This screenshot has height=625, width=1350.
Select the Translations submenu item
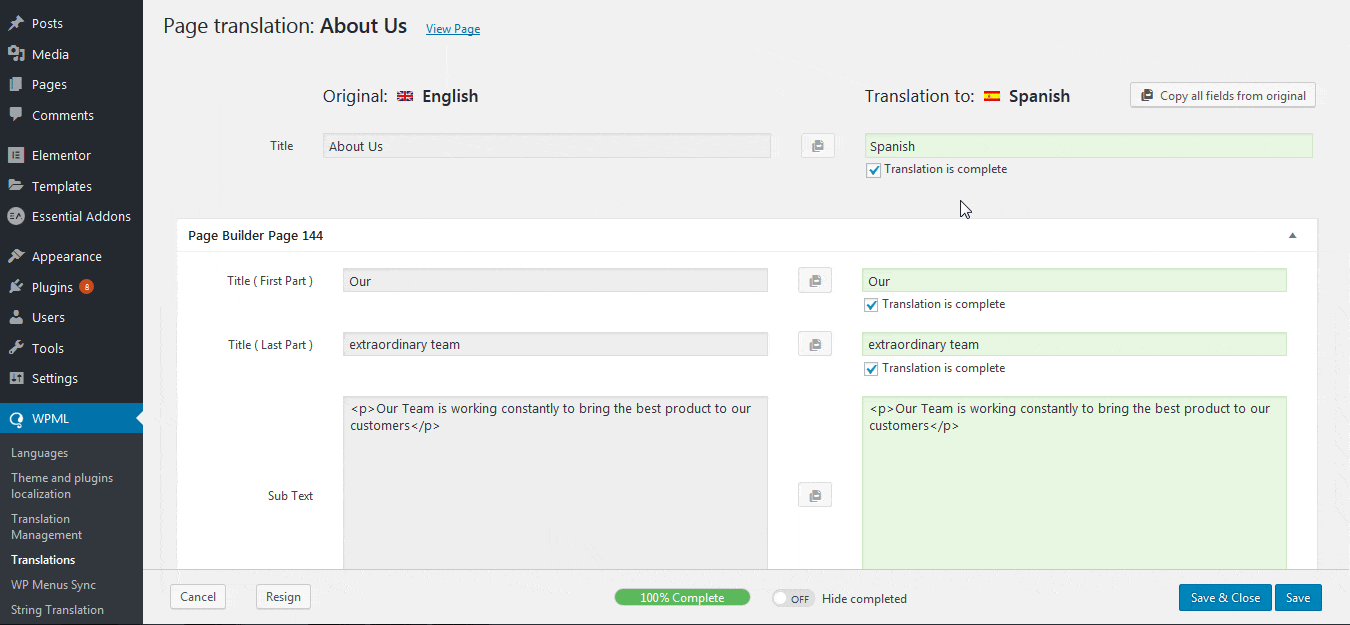point(43,560)
